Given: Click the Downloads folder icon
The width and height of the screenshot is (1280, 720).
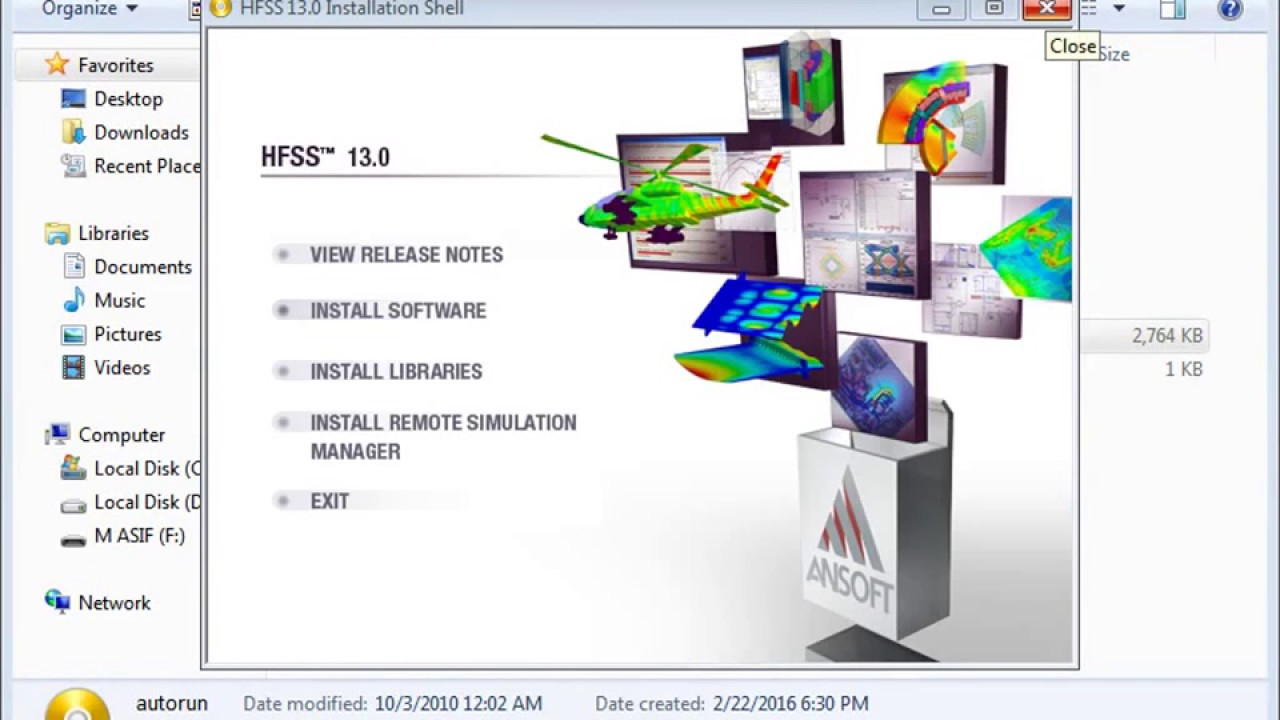Looking at the screenshot, I should click(x=73, y=132).
